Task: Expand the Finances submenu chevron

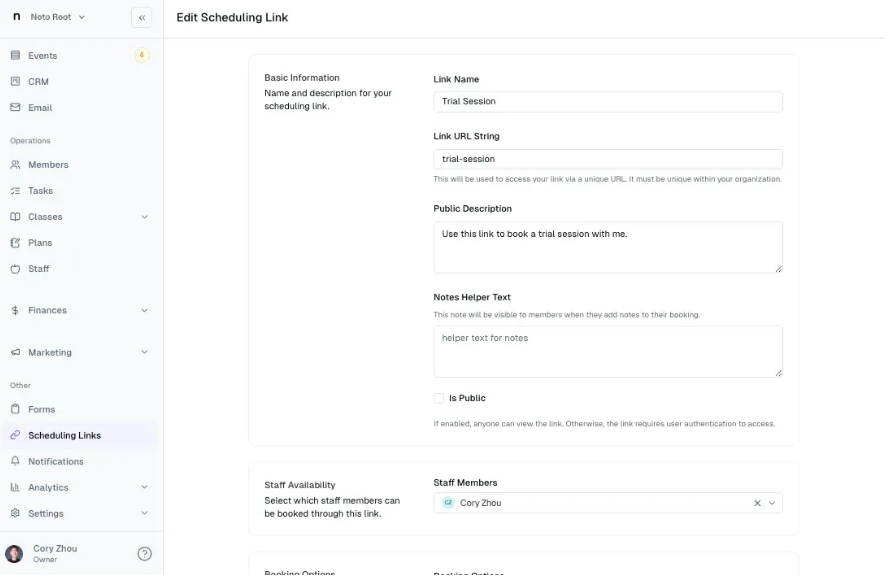Action: click(144, 310)
